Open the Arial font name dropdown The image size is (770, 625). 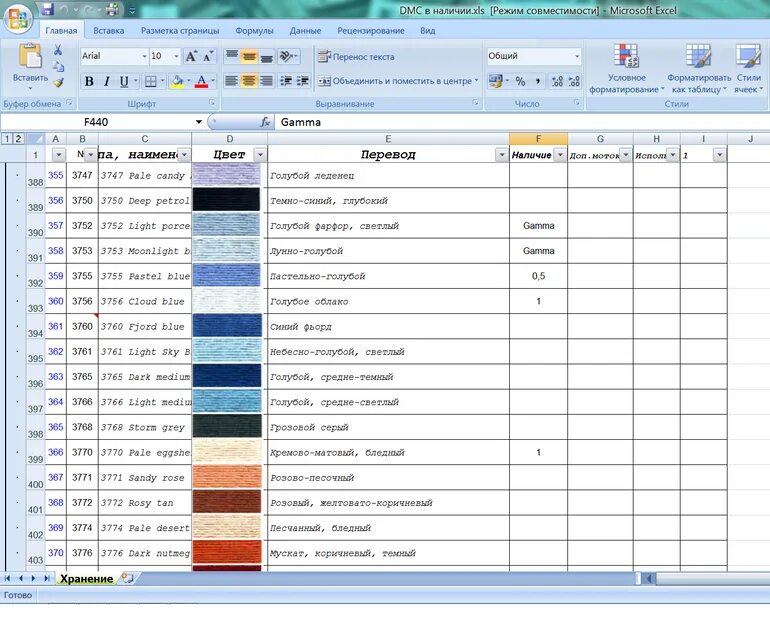pos(144,56)
